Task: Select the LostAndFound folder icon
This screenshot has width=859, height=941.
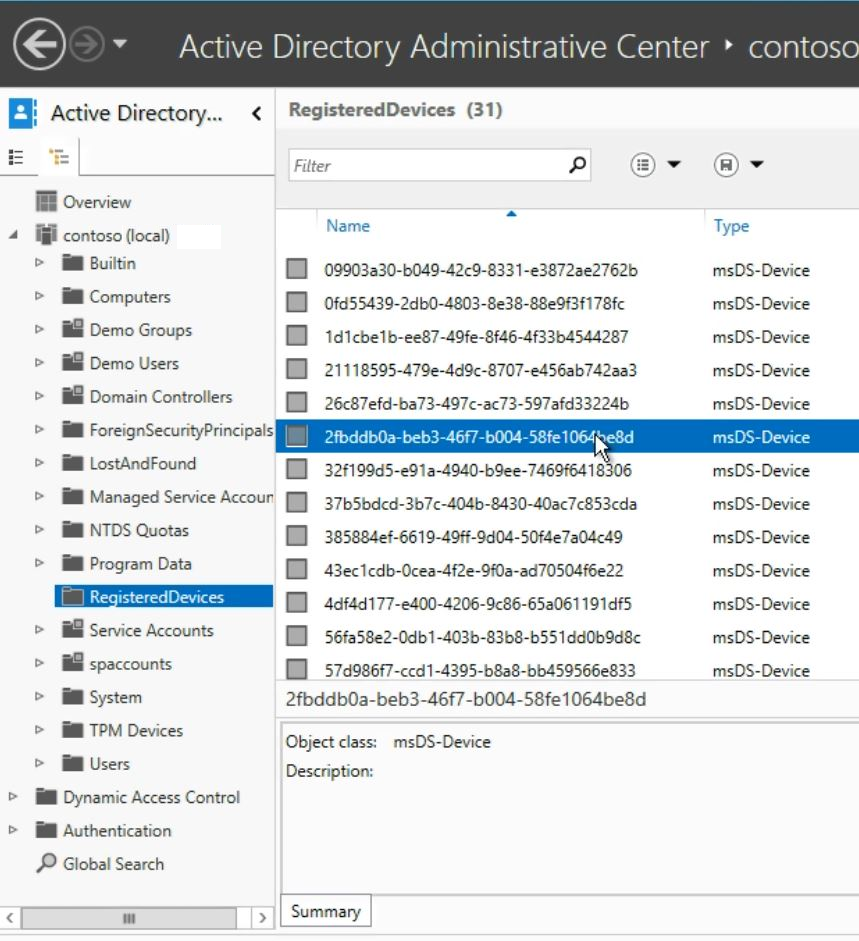Action: pyautogui.click(x=73, y=463)
